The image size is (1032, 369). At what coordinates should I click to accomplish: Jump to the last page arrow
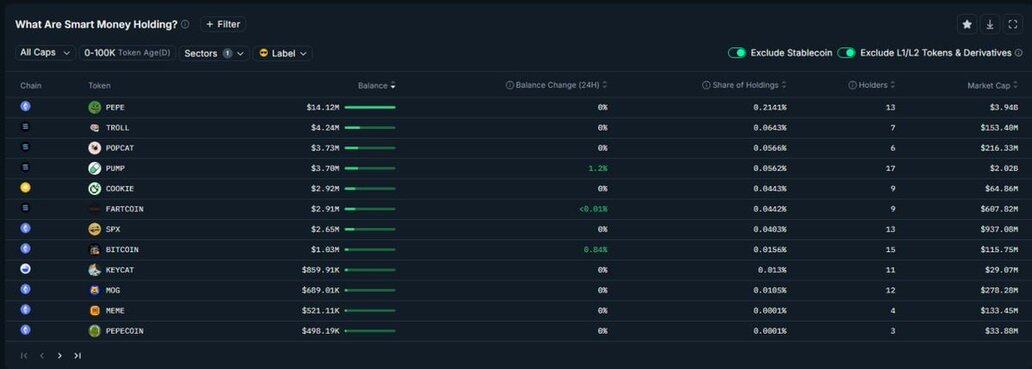78,356
